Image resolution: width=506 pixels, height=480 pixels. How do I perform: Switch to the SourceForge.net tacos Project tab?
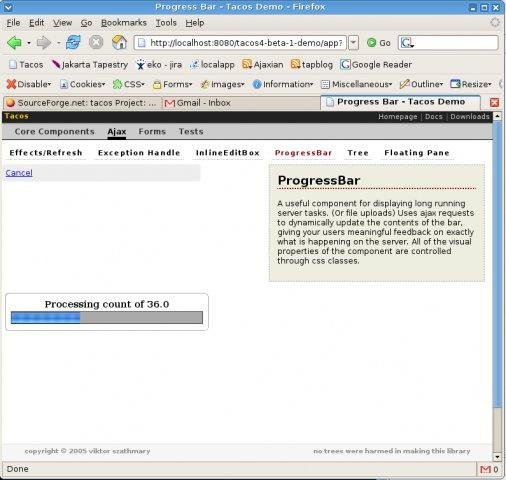point(82,103)
